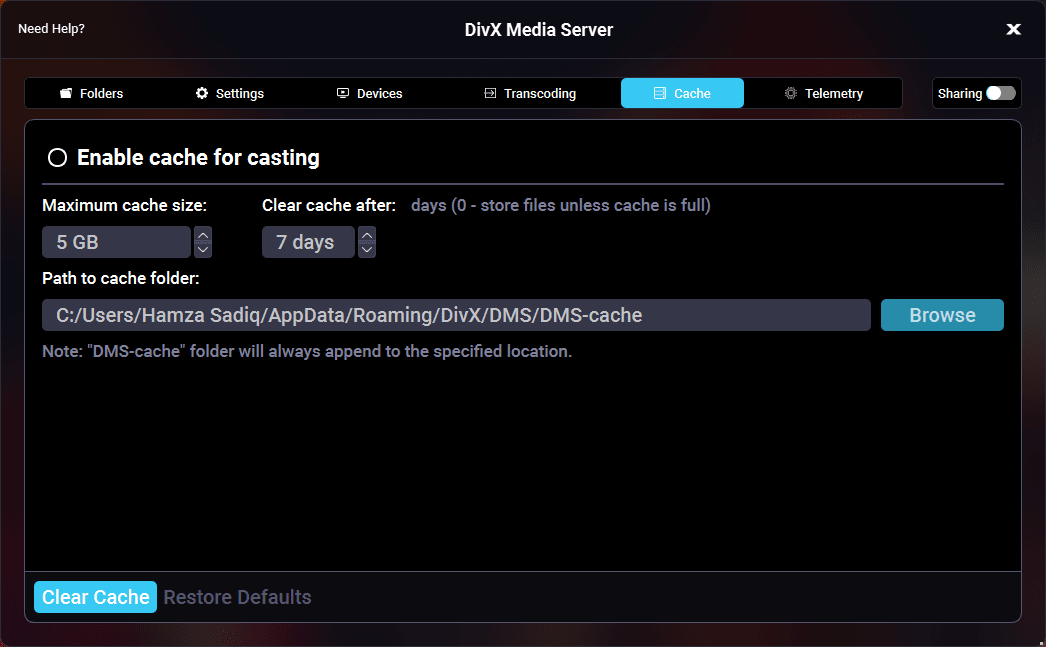Click the Transcoding tab arrow icon

click(x=490, y=93)
